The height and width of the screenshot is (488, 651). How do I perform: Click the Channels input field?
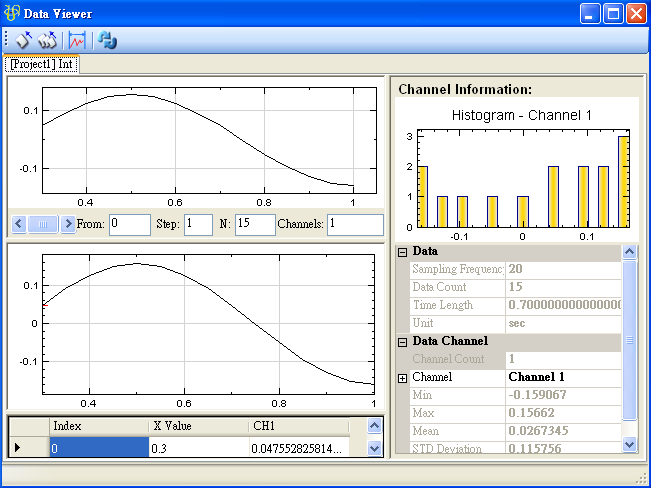[355, 225]
